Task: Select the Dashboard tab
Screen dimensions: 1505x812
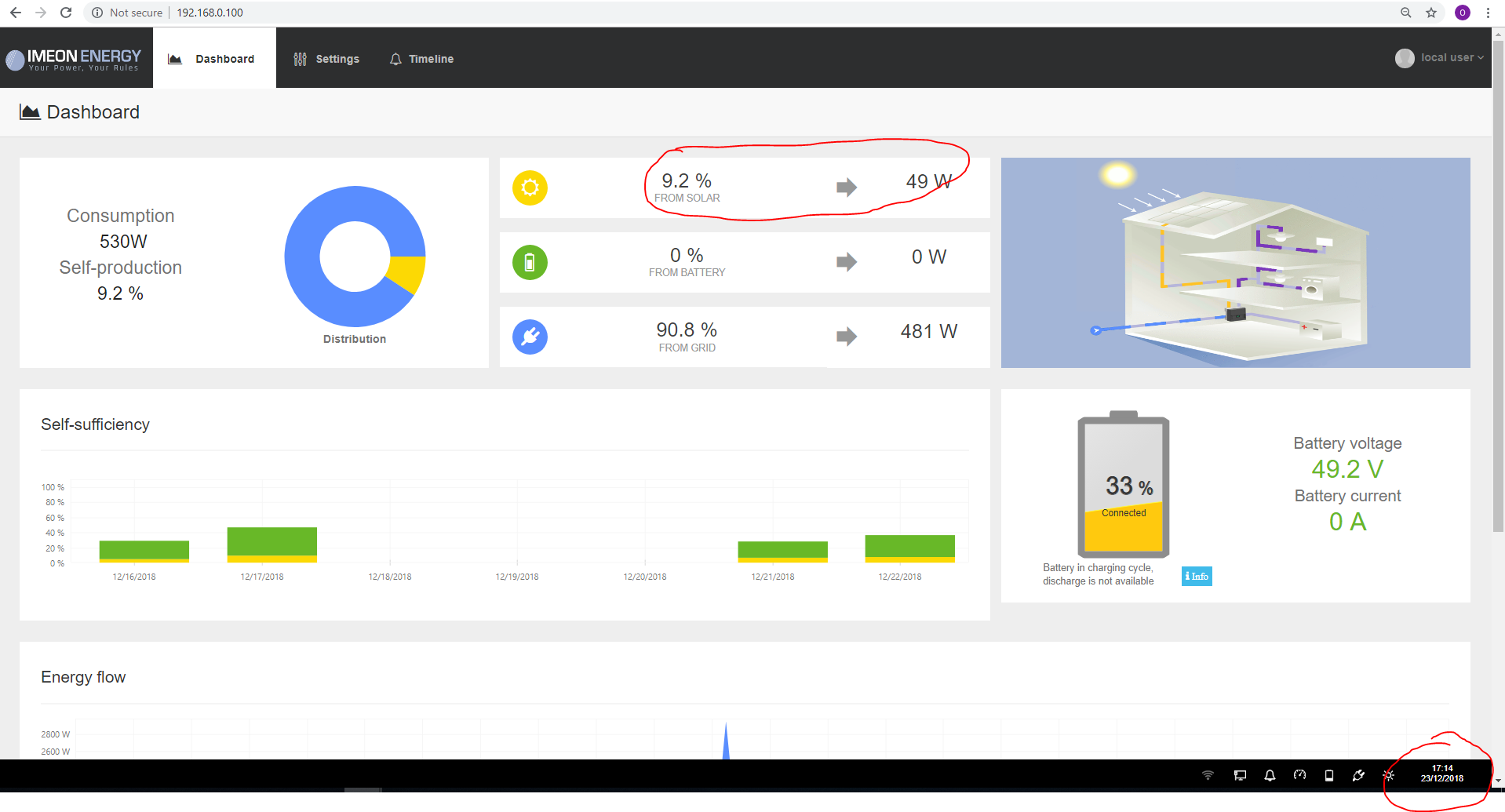Action: pos(213,59)
